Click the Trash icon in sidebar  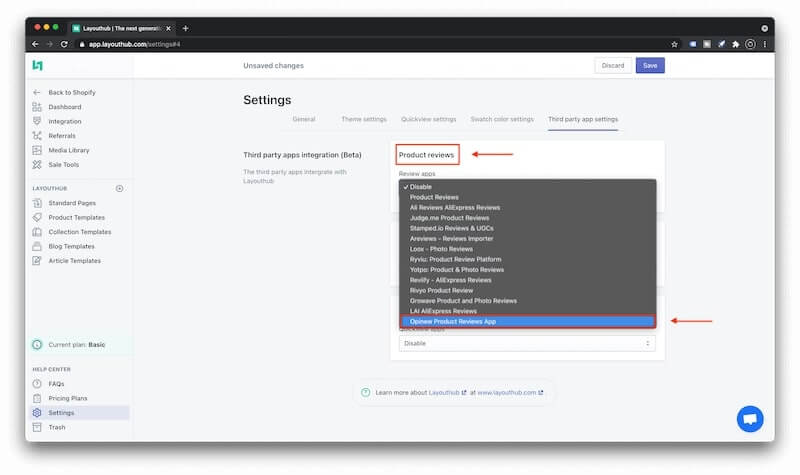pyautogui.click(x=37, y=427)
